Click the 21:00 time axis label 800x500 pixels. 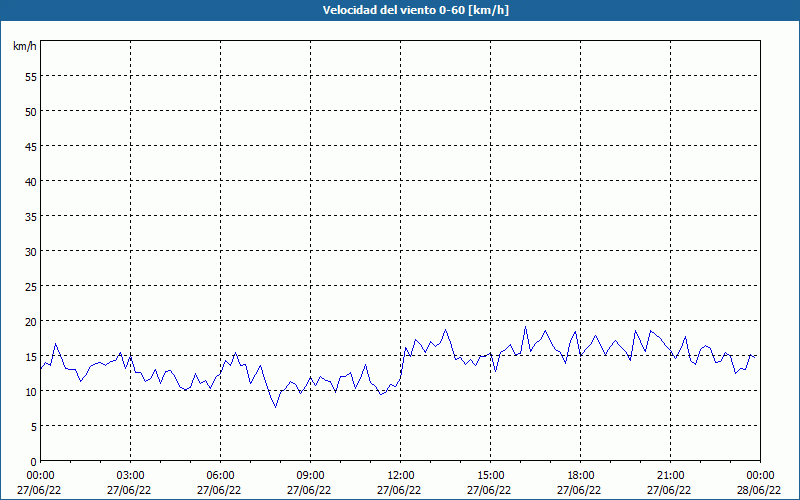[670, 475]
